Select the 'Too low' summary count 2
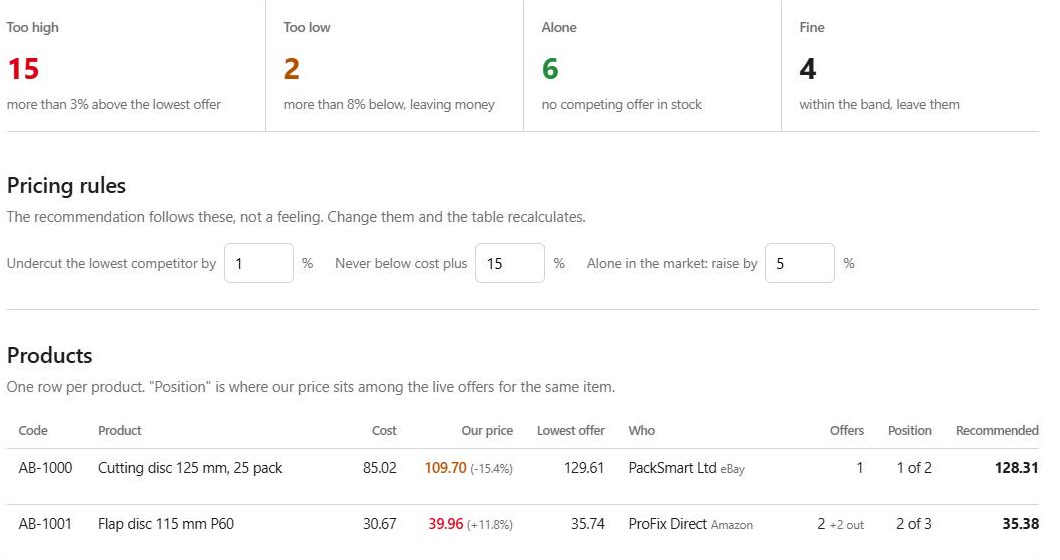 tap(291, 69)
